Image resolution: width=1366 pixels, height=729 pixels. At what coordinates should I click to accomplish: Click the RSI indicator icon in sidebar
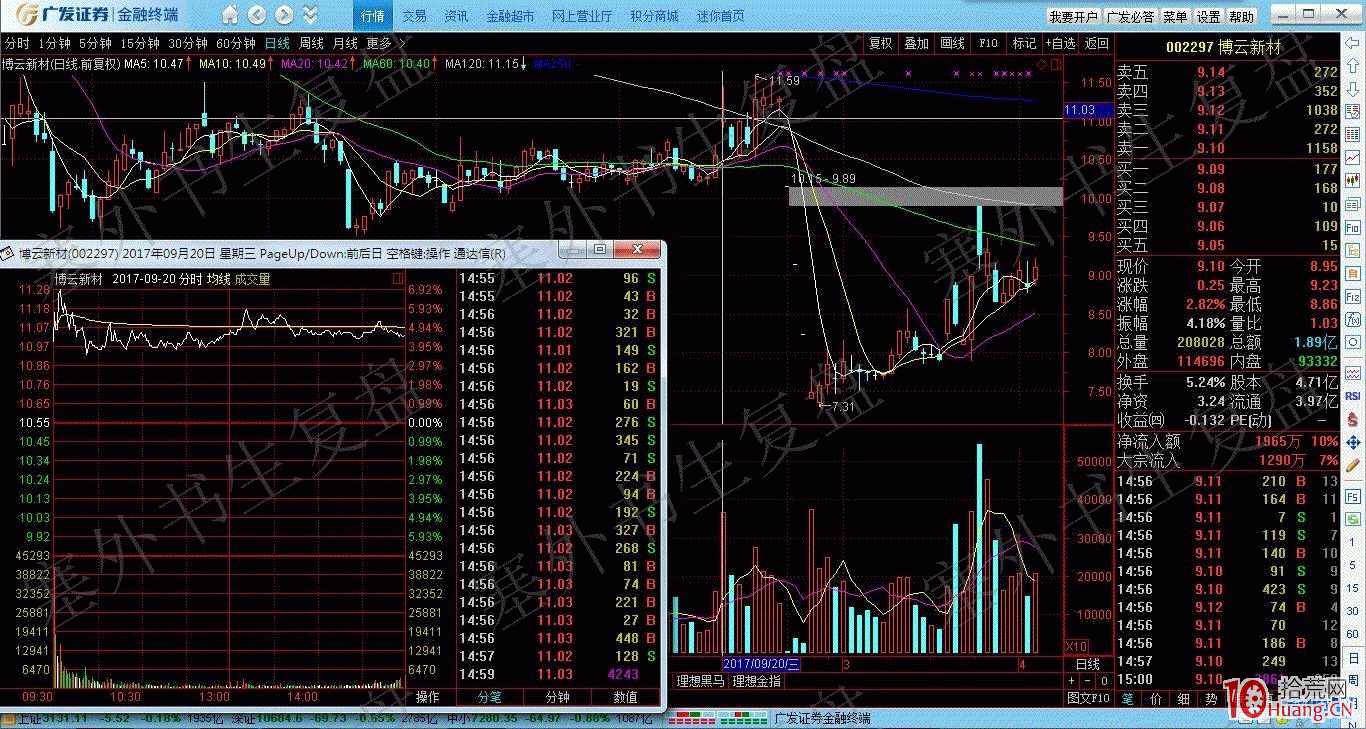tap(1352, 396)
